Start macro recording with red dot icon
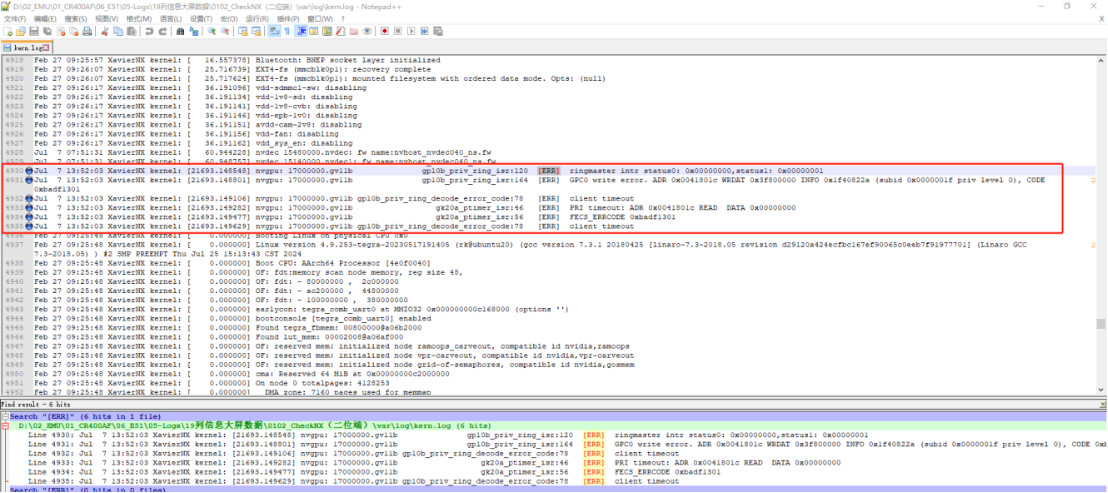 (x=384, y=31)
